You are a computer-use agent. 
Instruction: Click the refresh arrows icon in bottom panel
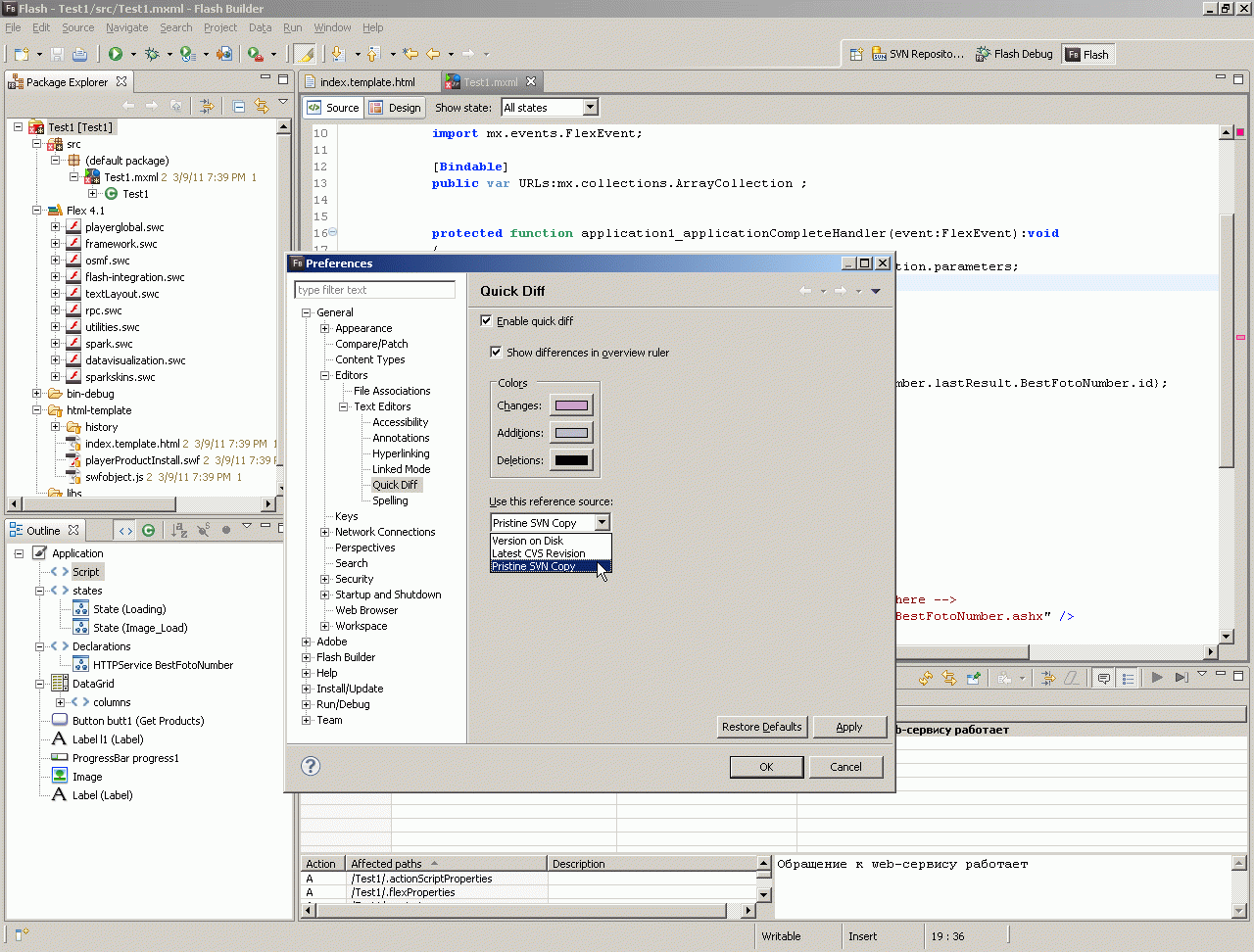tap(926, 678)
